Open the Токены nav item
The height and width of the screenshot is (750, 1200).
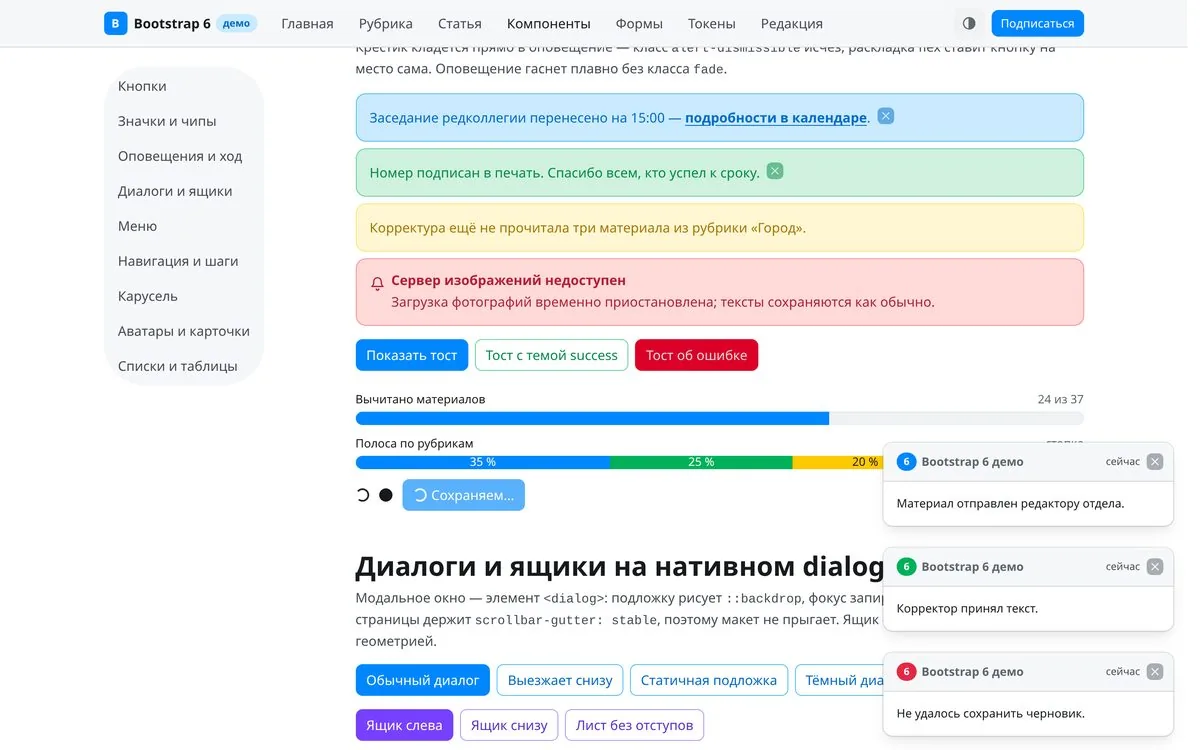pos(712,23)
